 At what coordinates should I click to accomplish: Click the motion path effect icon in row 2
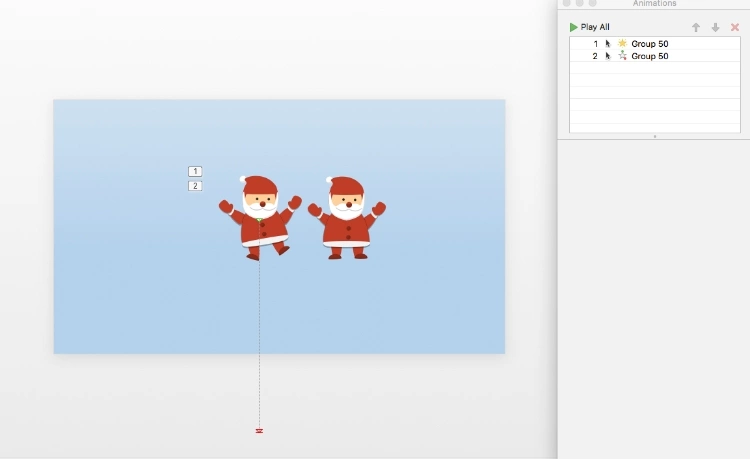tap(622, 56)
